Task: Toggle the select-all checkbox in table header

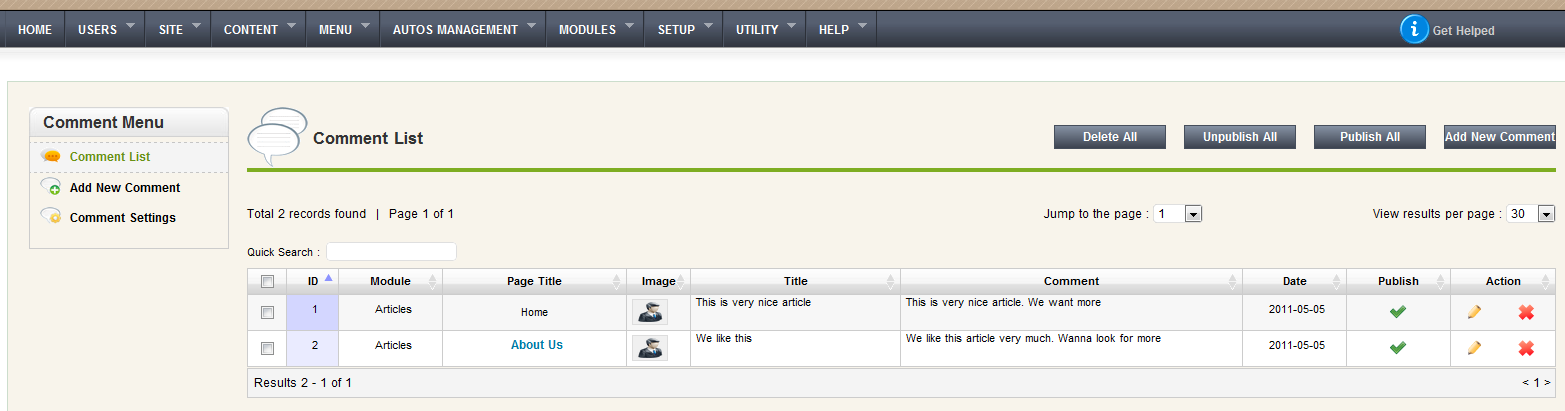Action: (267, 282)
